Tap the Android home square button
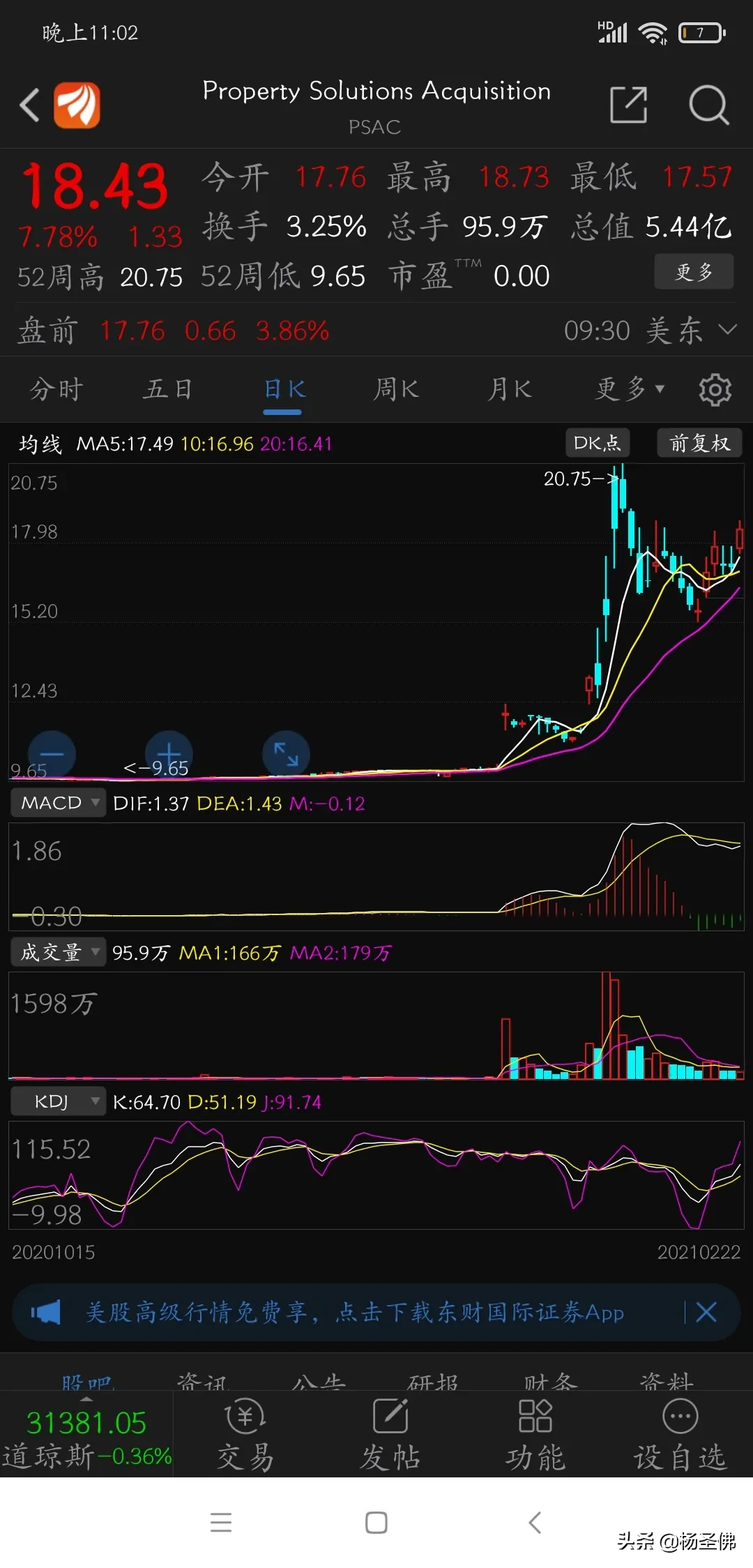This screenshot has width=753, height=1568. 376,1522
